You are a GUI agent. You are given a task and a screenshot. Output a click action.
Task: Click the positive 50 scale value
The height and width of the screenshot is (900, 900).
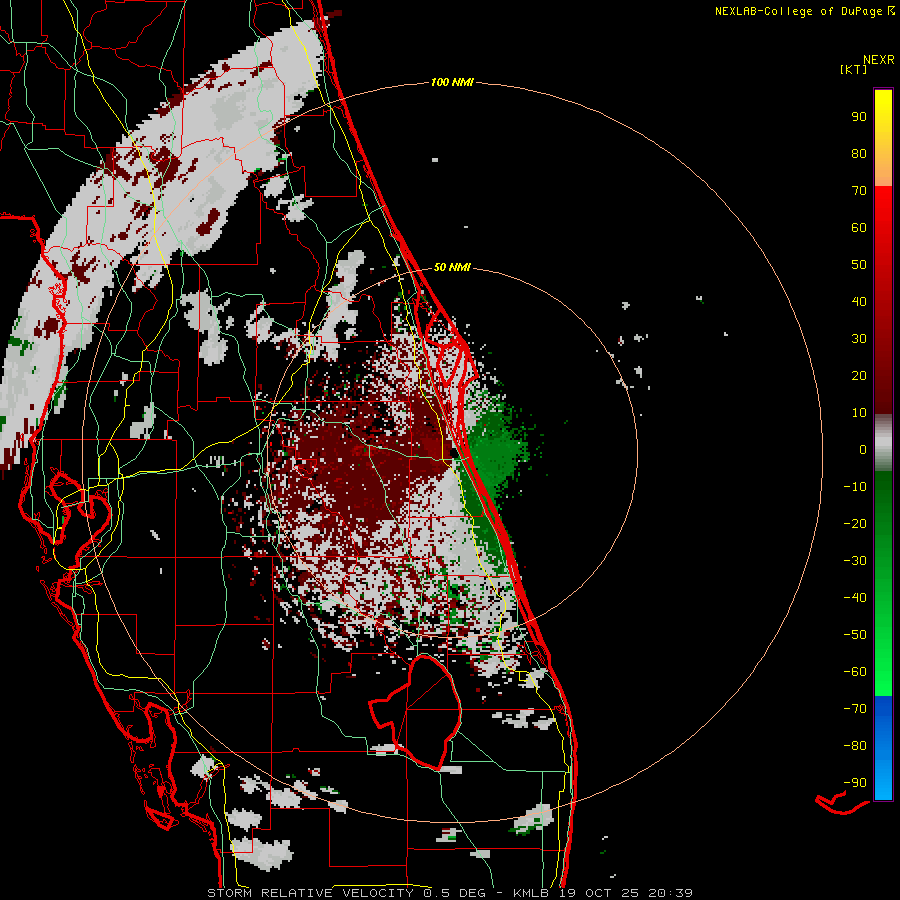(859, 265)
